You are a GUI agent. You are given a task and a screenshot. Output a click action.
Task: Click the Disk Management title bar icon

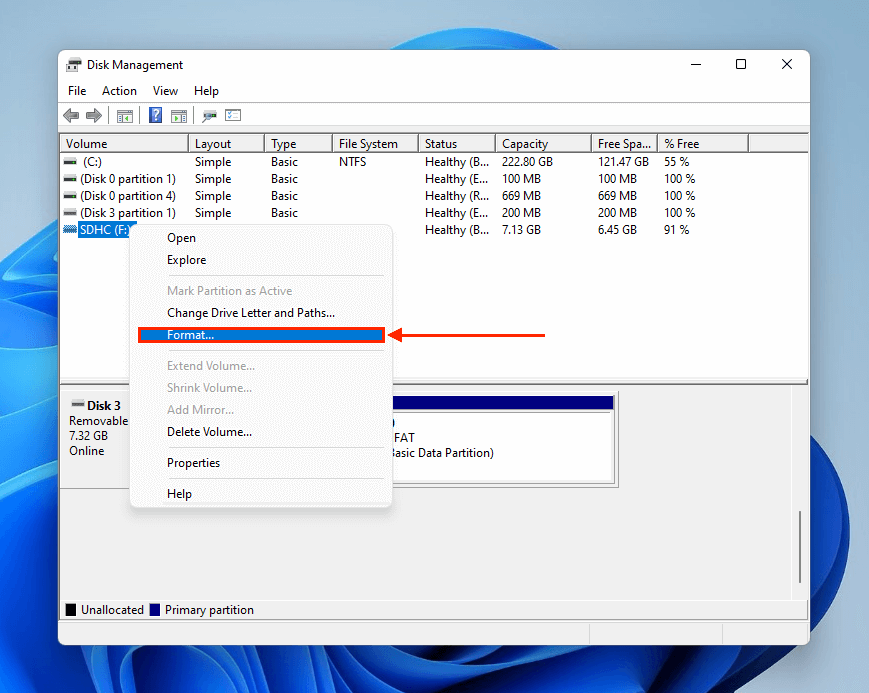pos(74,65)
